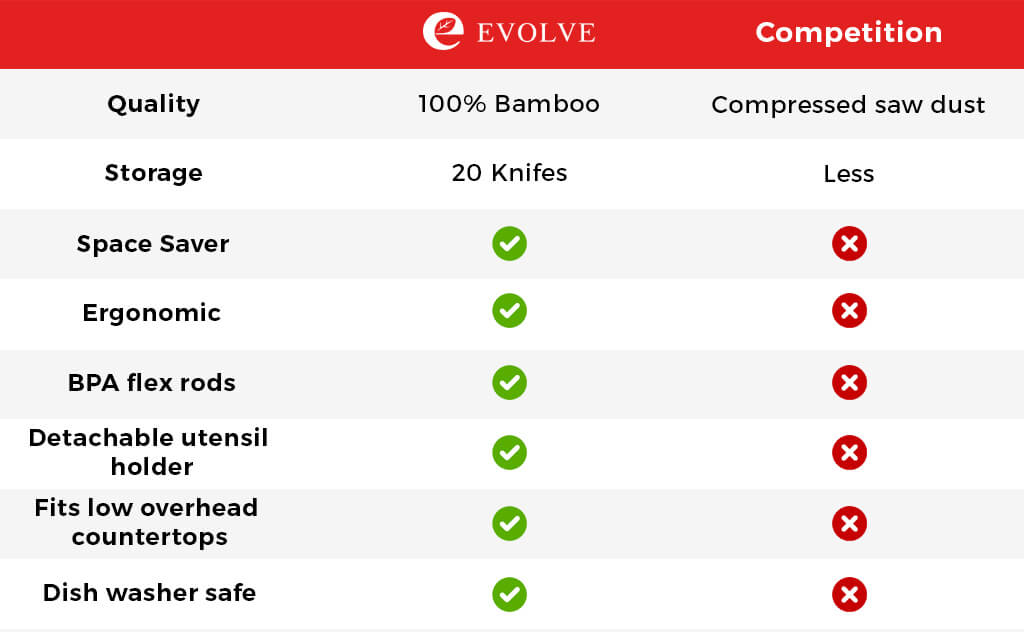This screenshot has width=1024, height=632.
Task: Click red X for Detachable utensil holder
Action: pyautogui.click(x=849, y=452)
